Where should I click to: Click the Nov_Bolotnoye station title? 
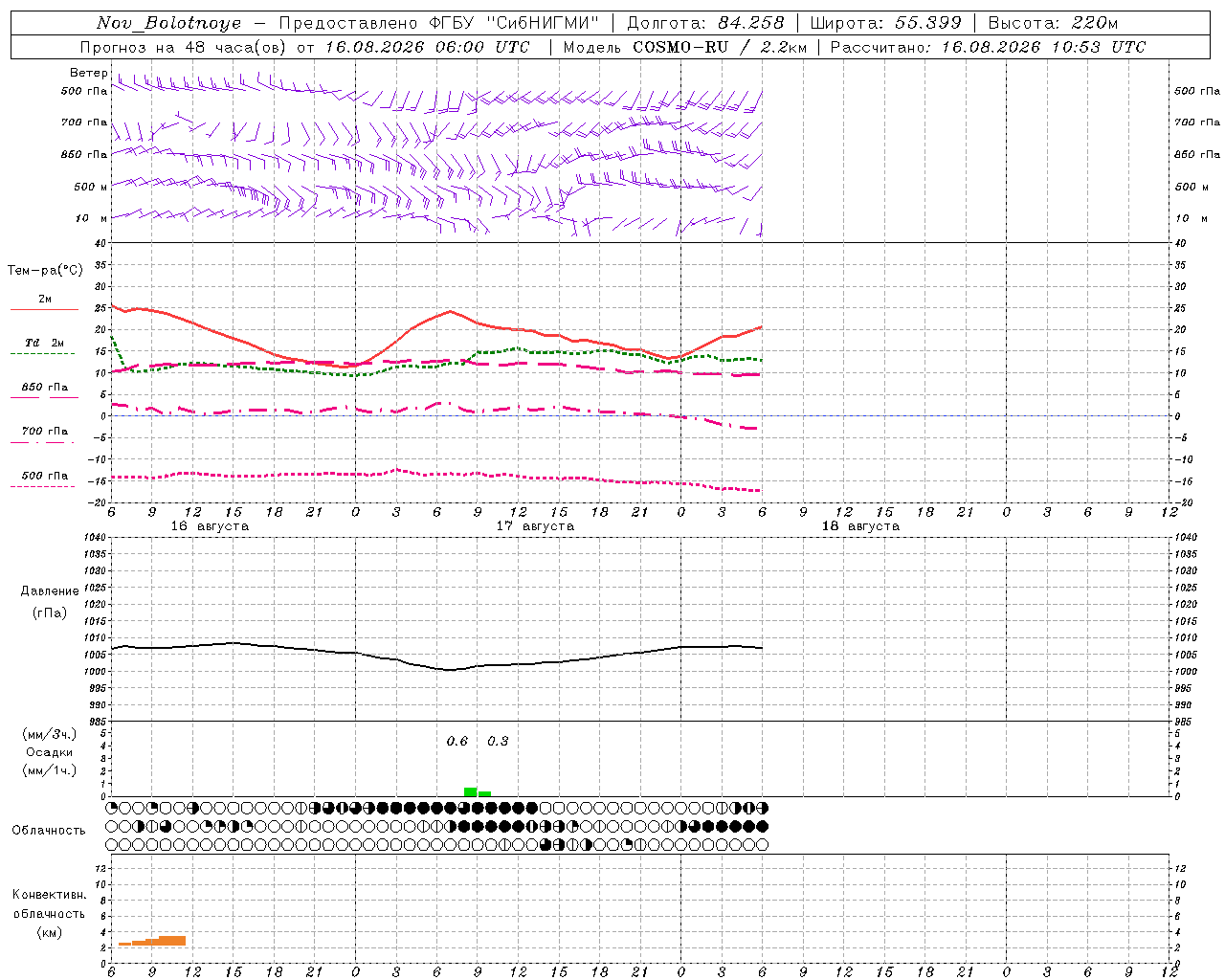168,23
